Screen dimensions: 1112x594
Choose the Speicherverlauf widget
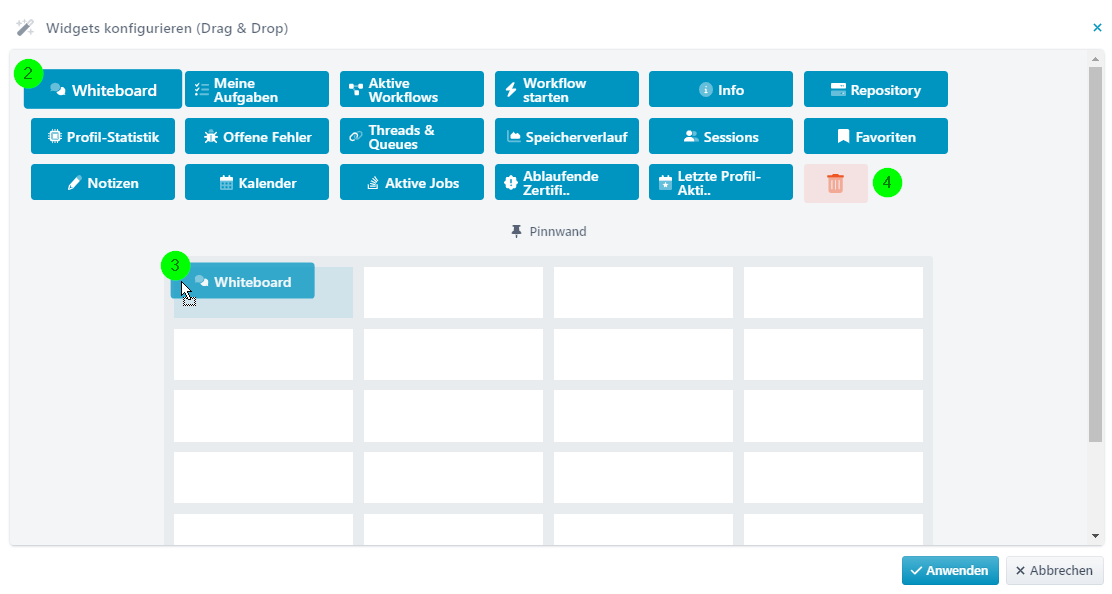pyautogui.click(x=567, y=136)
